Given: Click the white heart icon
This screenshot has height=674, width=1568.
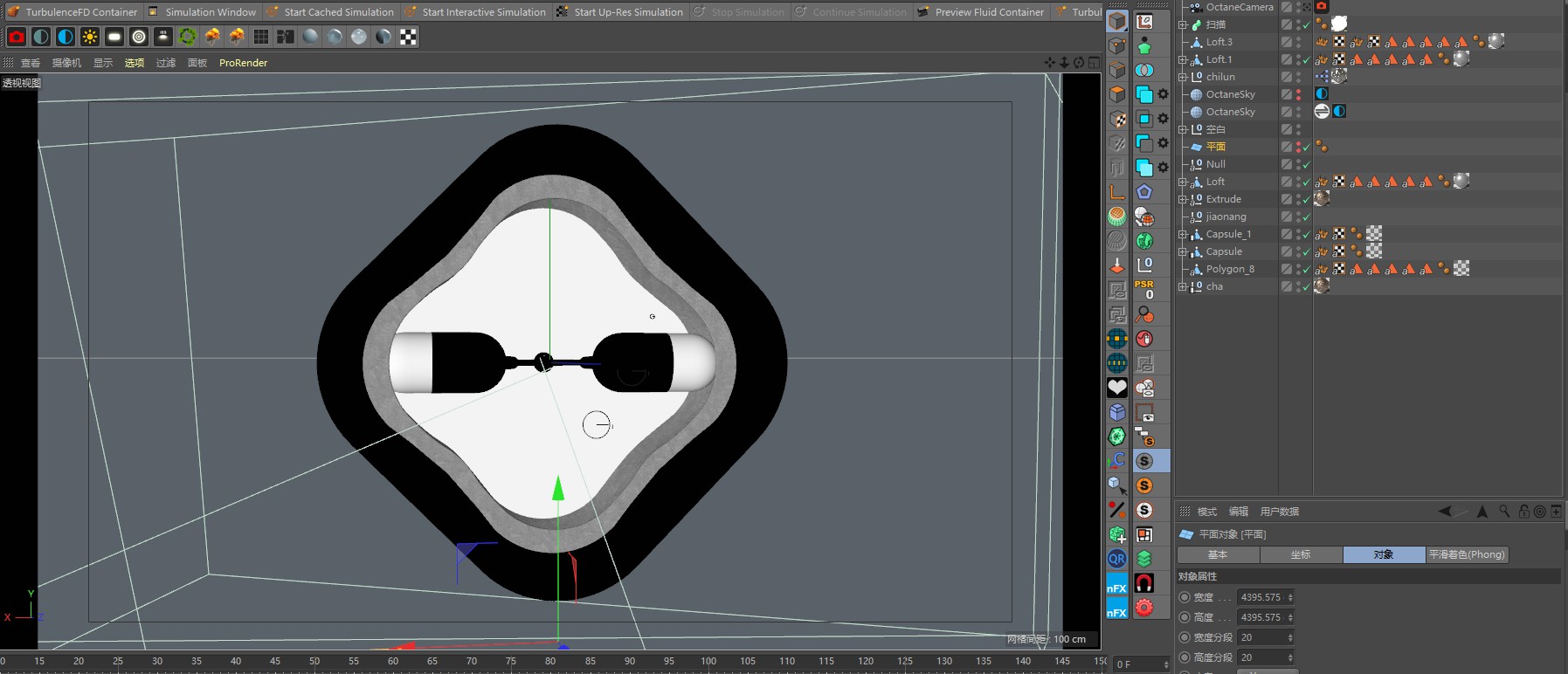Looking at the screenshot, I should (1117, 388).
